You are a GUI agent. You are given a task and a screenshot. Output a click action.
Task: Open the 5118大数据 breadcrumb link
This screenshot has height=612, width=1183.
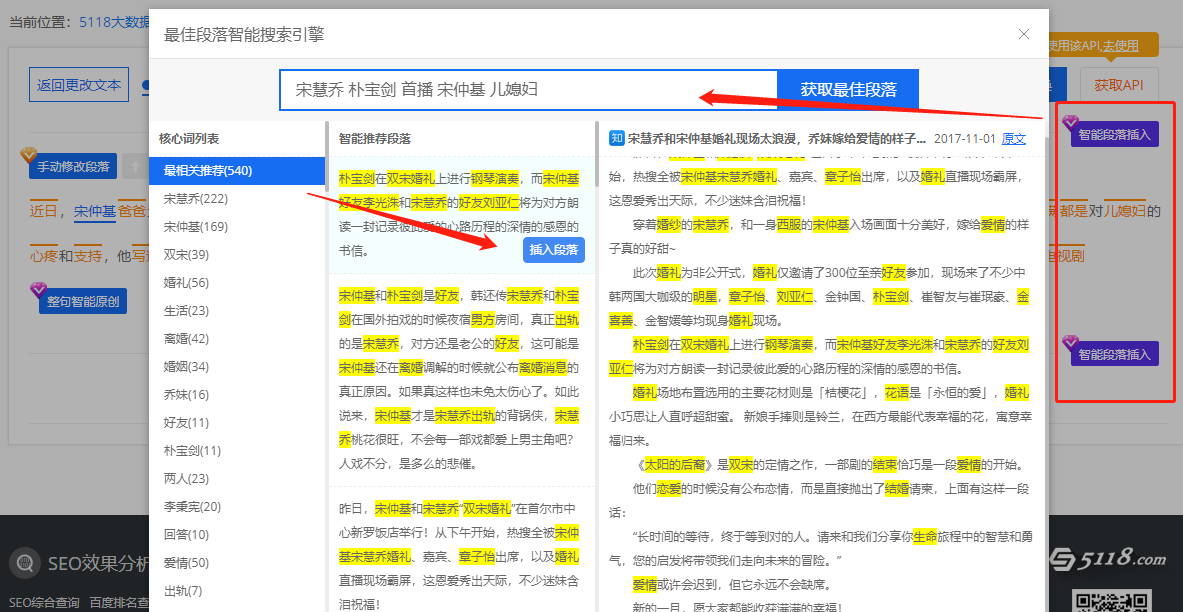pyautogui.click(x=115, y=21)
